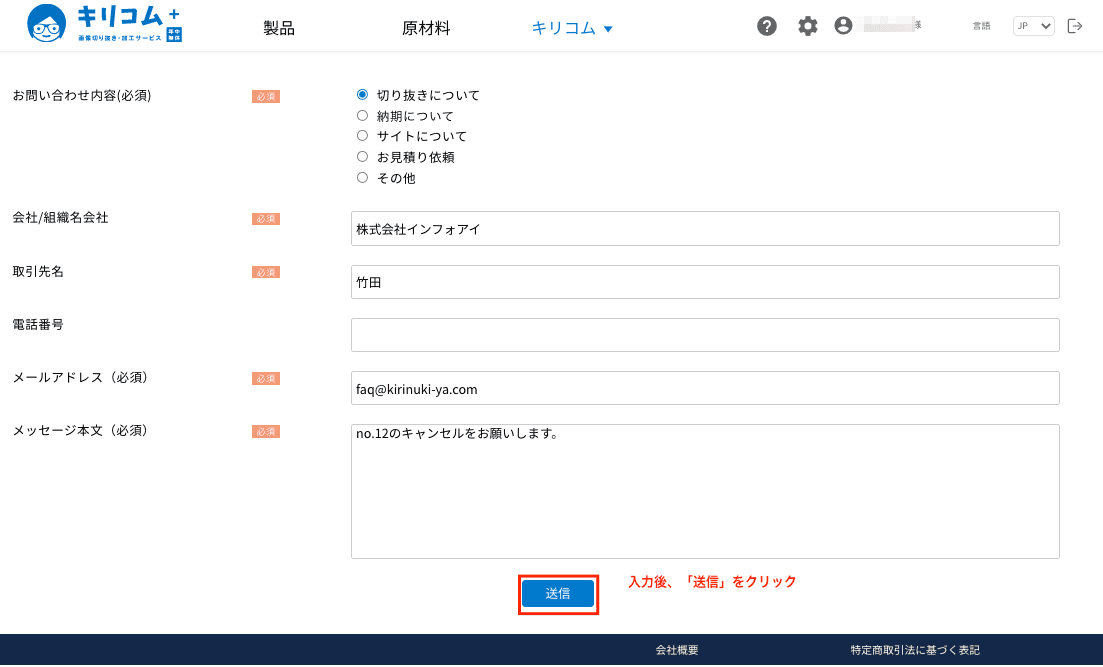Log out using the exit icon
The image size is (1103, 667).
coord(1075,26)
